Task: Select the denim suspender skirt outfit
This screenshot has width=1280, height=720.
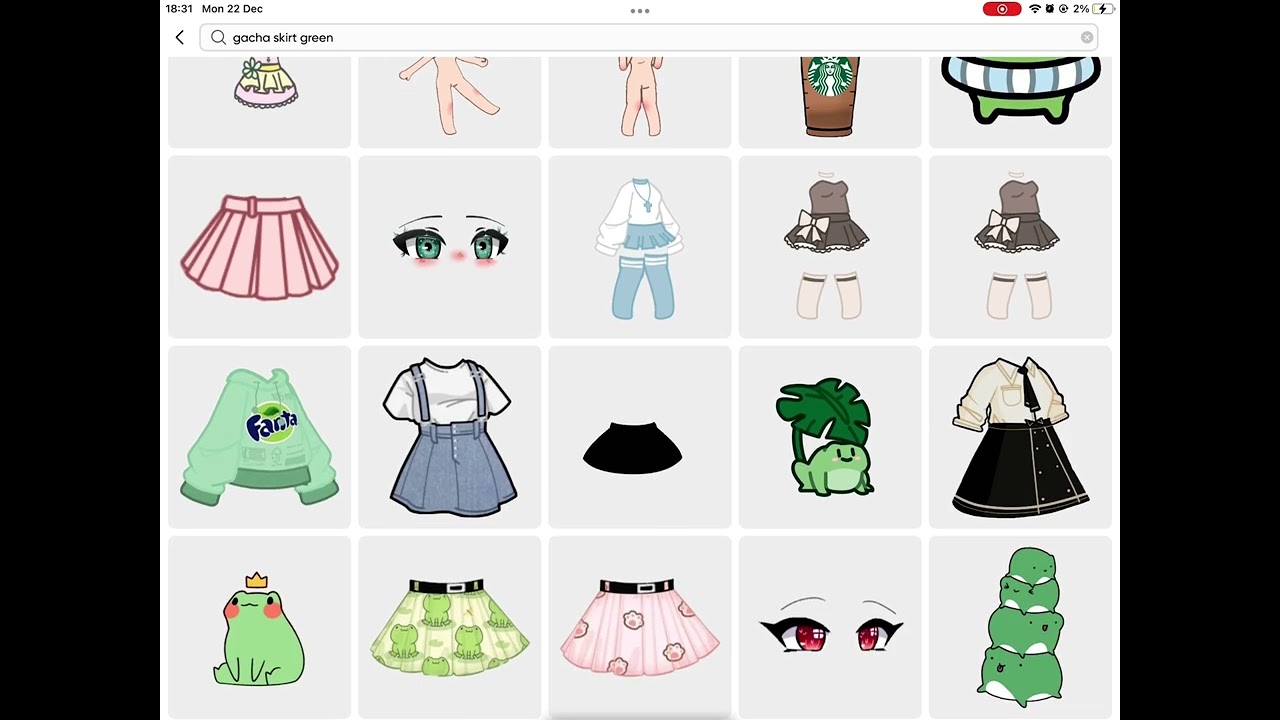Action: click(449, 437)
